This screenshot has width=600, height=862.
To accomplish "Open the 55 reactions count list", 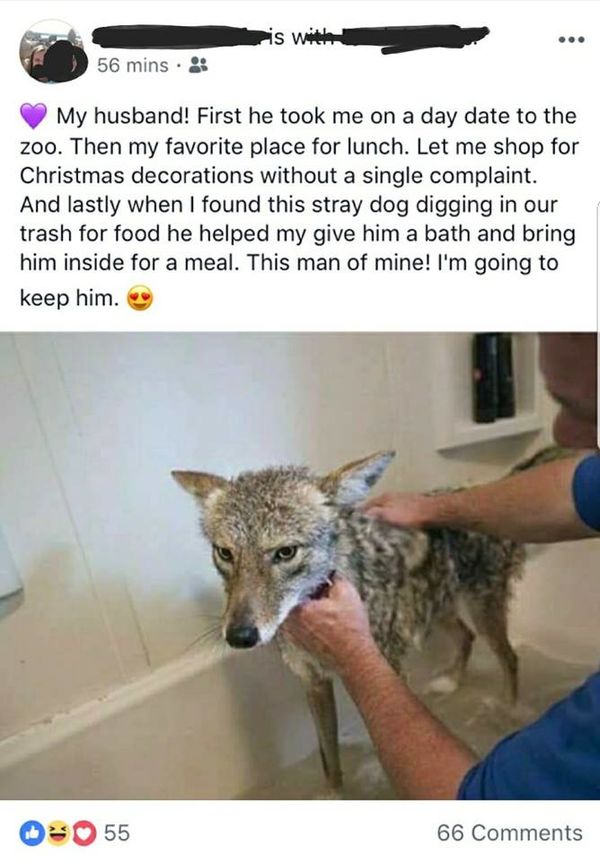I will (117, 833).
